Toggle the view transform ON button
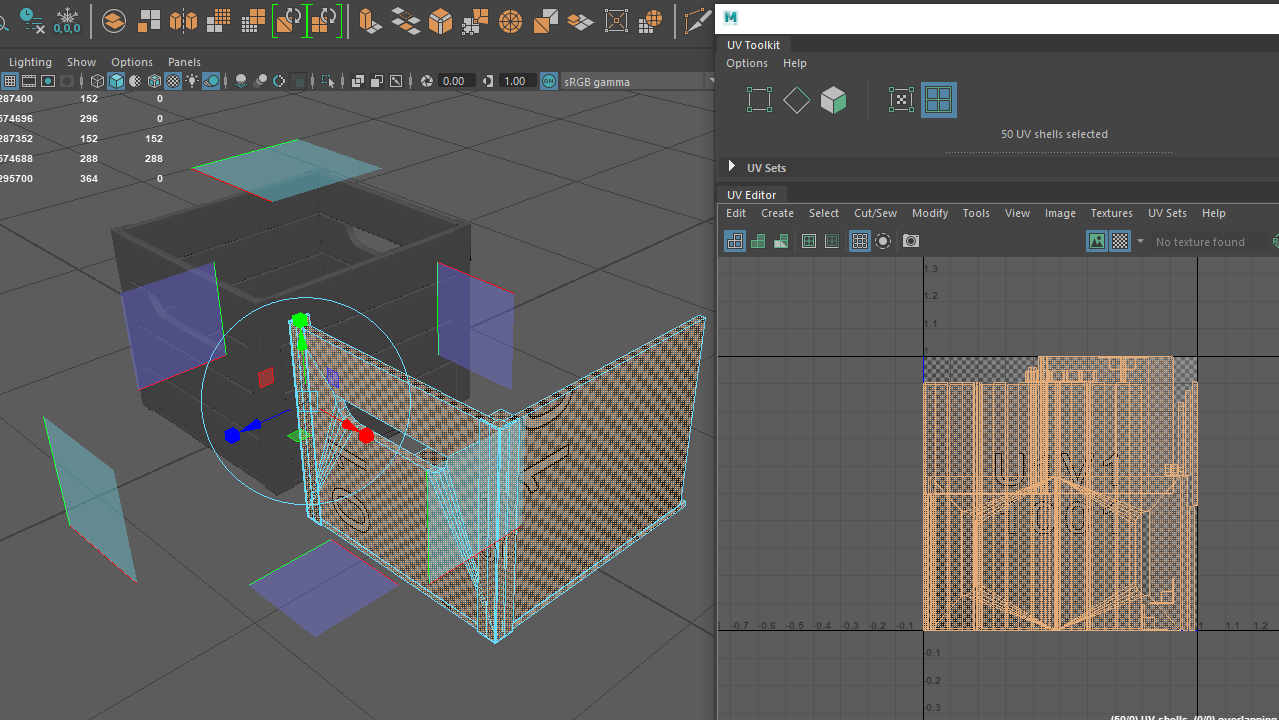Screen dimensions: 1279x720 click(548, 81)
